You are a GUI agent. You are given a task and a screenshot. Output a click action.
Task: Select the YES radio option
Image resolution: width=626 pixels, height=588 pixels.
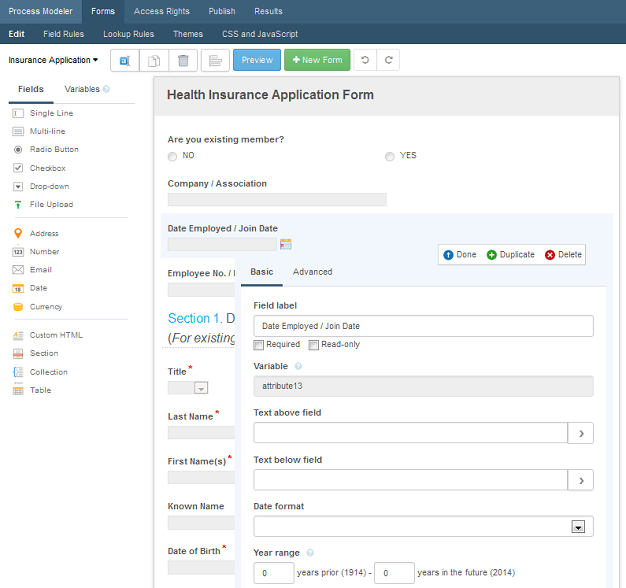tap(390, 156)
